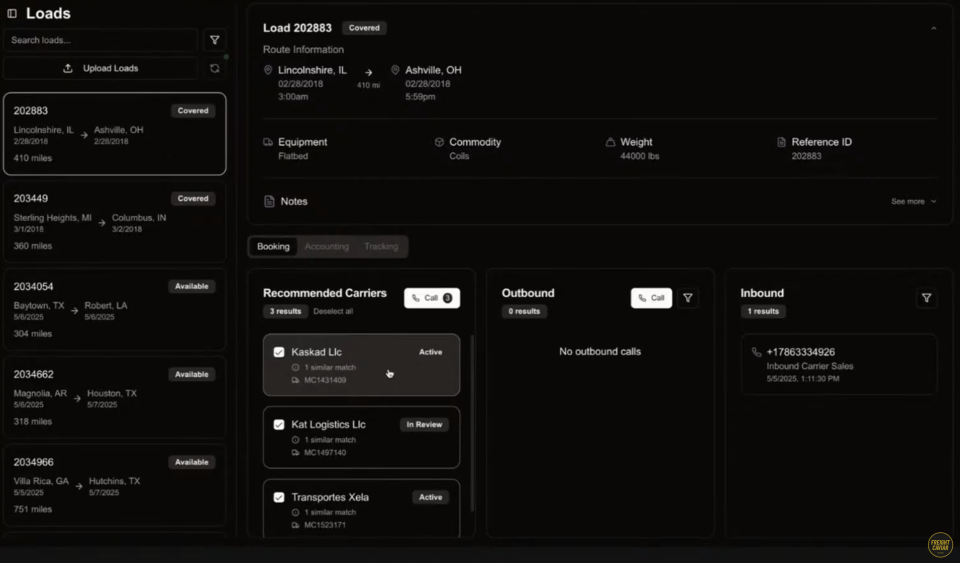Collapse the Load 202883 details panel
Viewport: 960px width, 563px height.
coord(933,29)
